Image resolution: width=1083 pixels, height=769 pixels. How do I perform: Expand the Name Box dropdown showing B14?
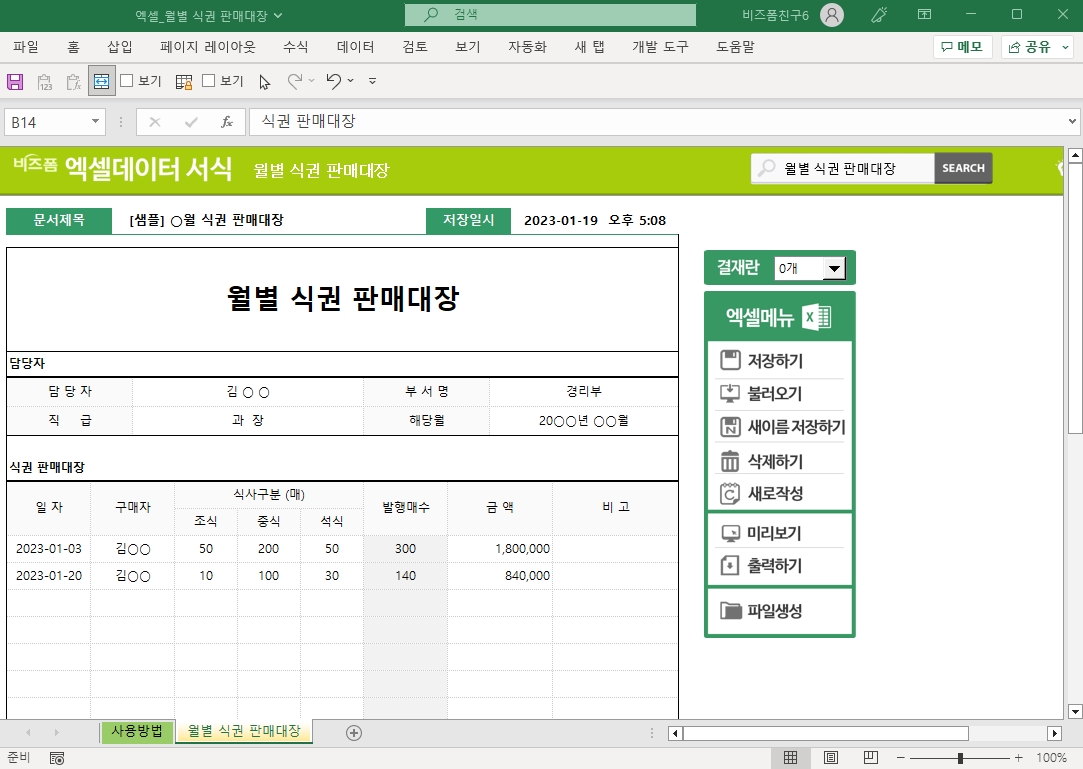point(96,122)
